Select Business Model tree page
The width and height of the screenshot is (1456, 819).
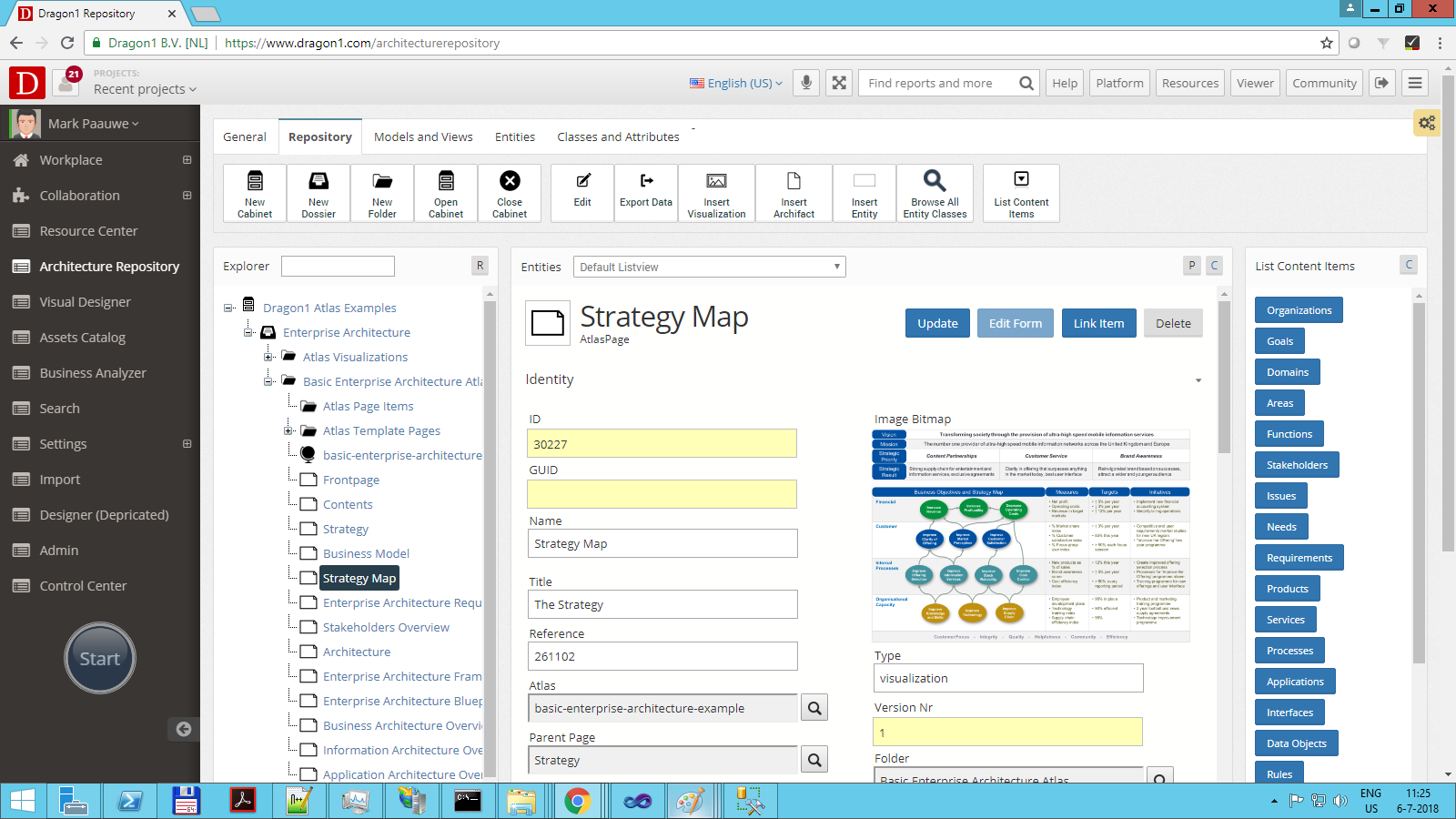(x=366, y=553)
